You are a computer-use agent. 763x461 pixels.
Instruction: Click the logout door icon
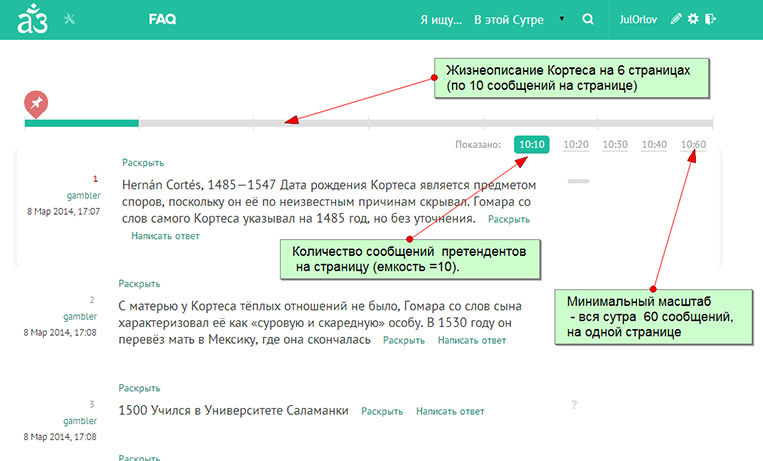(x=710, y=19)
